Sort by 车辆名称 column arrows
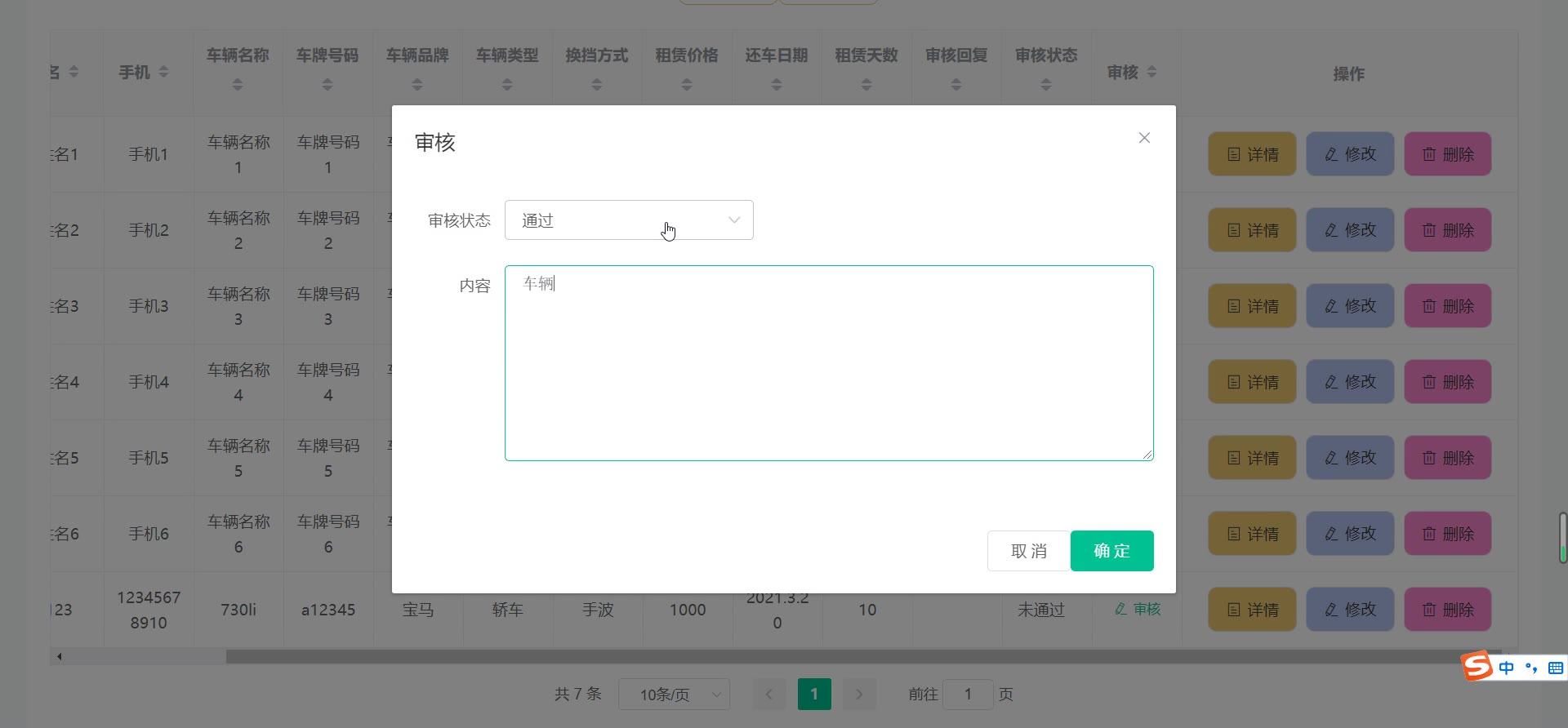 (238, 84)
